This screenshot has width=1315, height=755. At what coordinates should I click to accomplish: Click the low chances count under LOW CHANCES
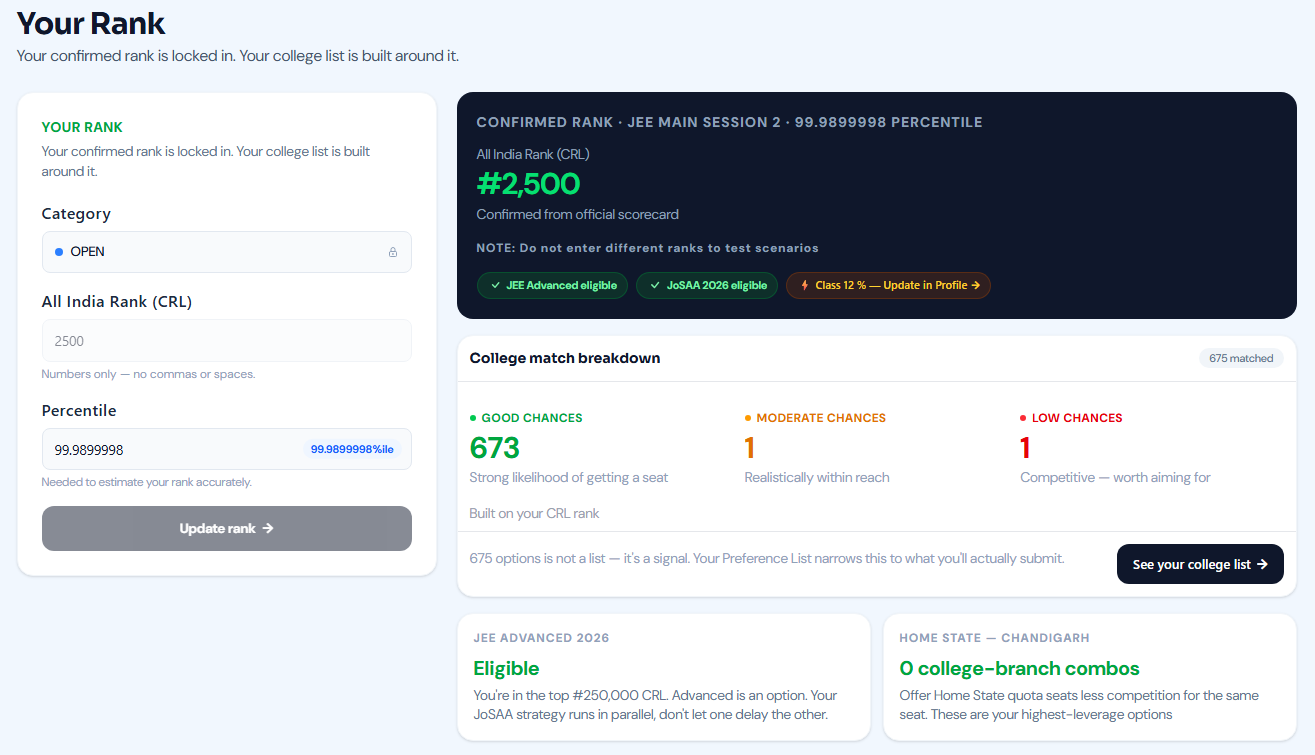[1025, 447]
